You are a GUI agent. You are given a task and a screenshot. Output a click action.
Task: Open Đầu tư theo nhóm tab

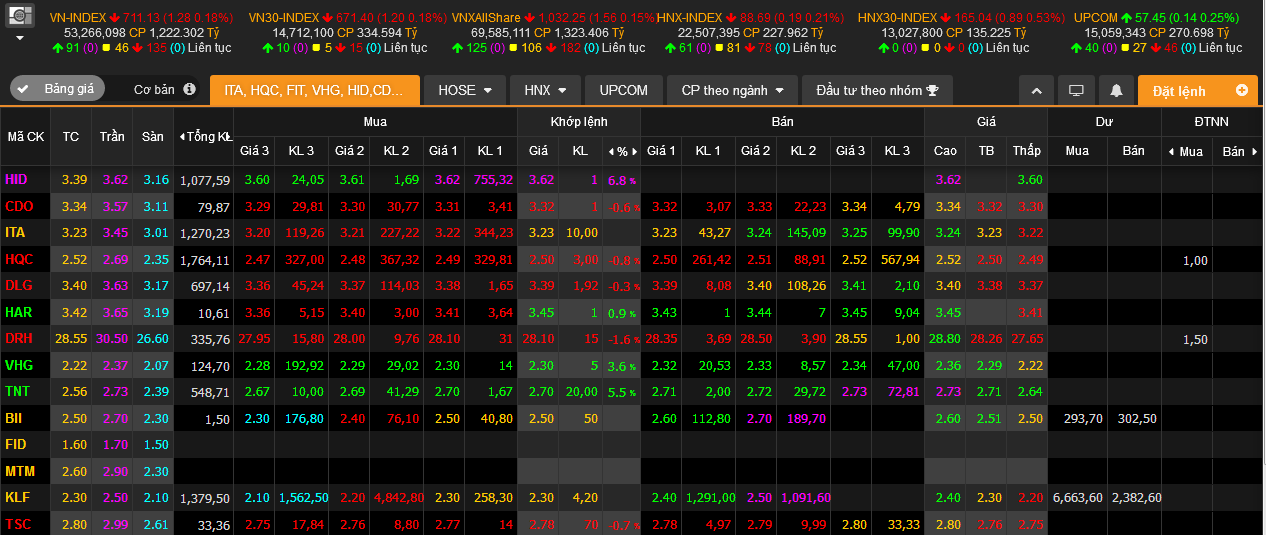point(877,90)
